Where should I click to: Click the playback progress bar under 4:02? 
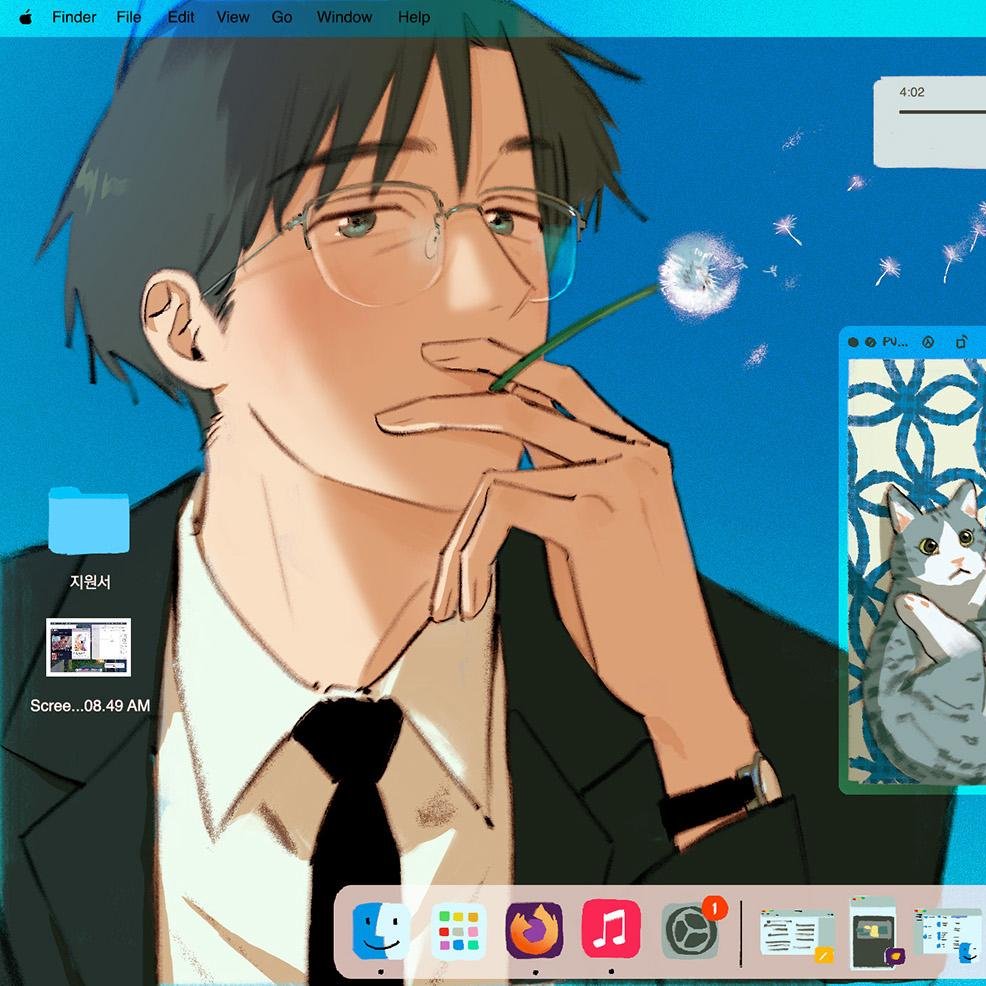pos(942,112)
